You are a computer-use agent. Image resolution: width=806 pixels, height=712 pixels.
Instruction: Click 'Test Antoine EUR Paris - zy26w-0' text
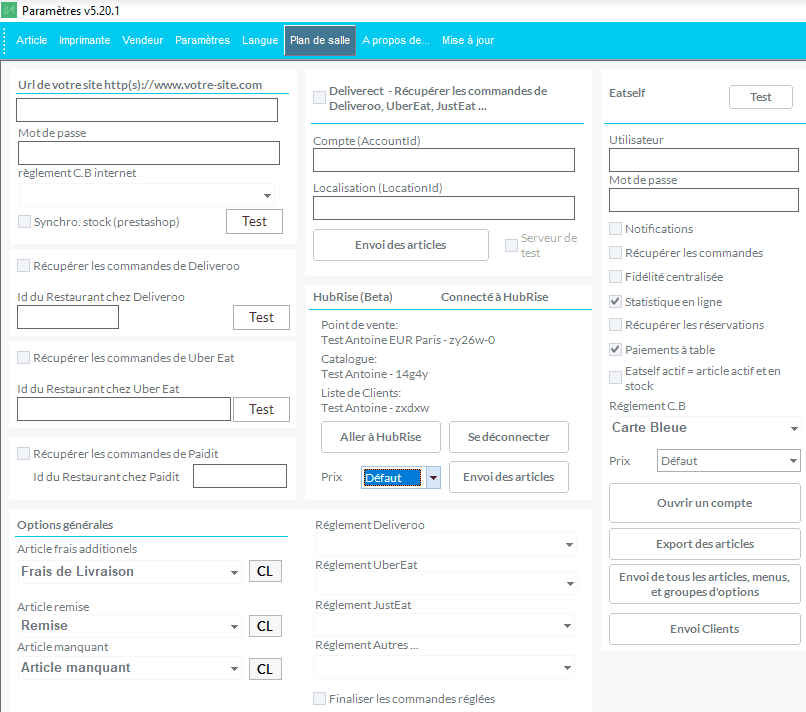pos(408,340)
